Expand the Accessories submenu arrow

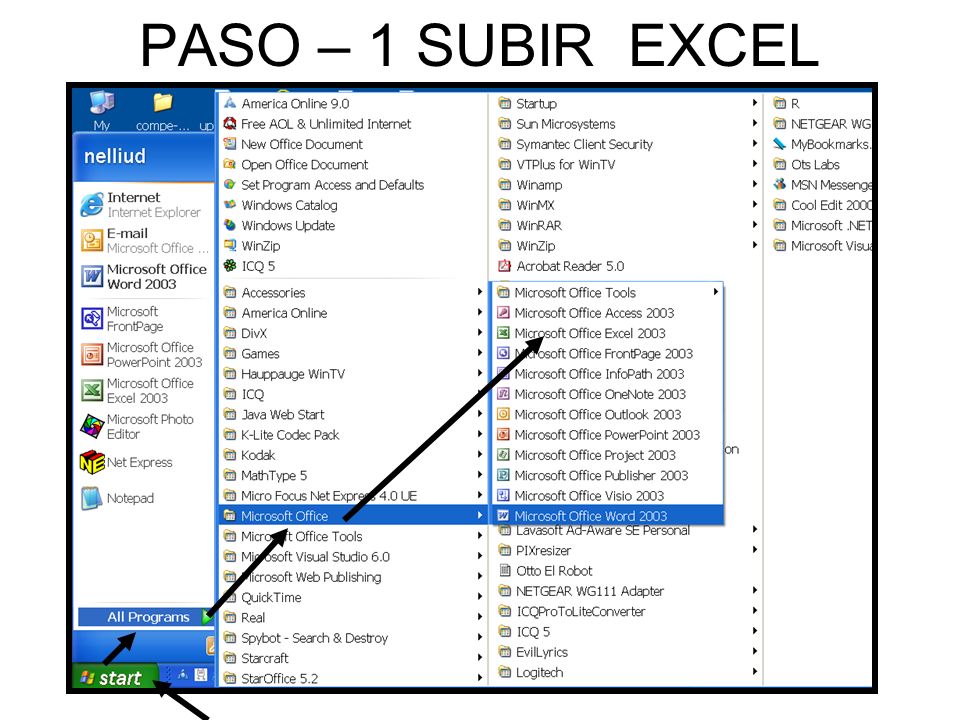tap(480, 292)
